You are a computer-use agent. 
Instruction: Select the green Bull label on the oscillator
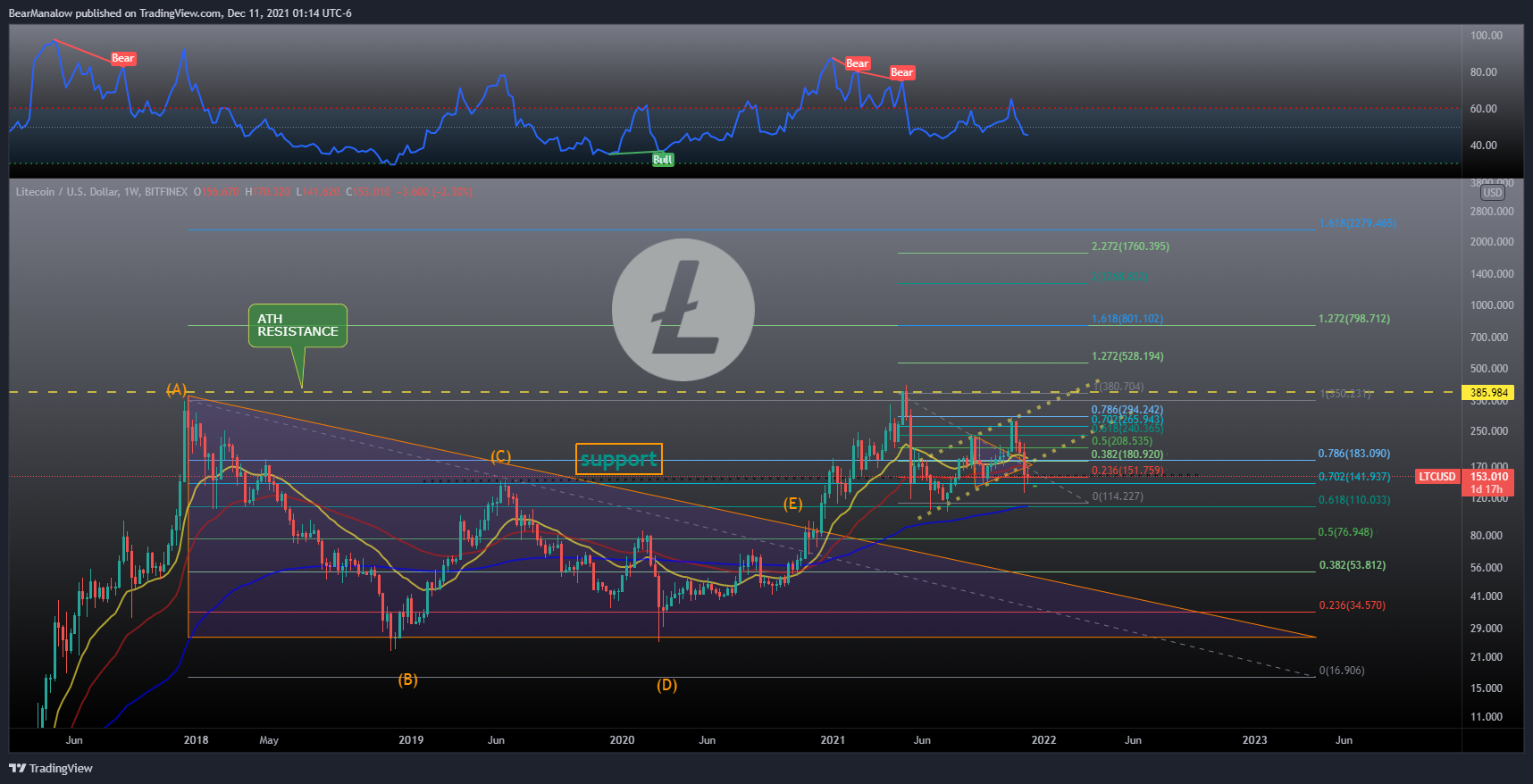pos(663,160)
